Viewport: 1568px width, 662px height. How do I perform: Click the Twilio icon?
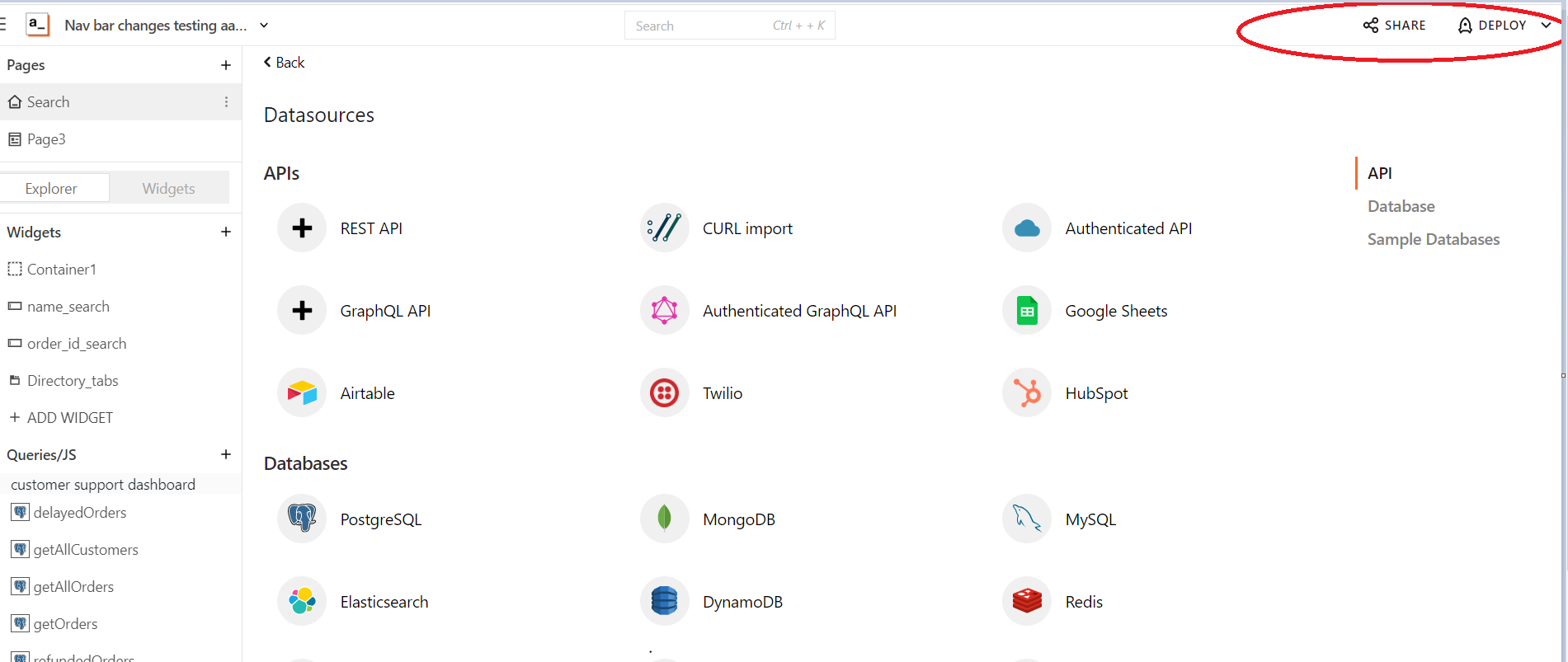pyautogui.click(x=664, y=393)
